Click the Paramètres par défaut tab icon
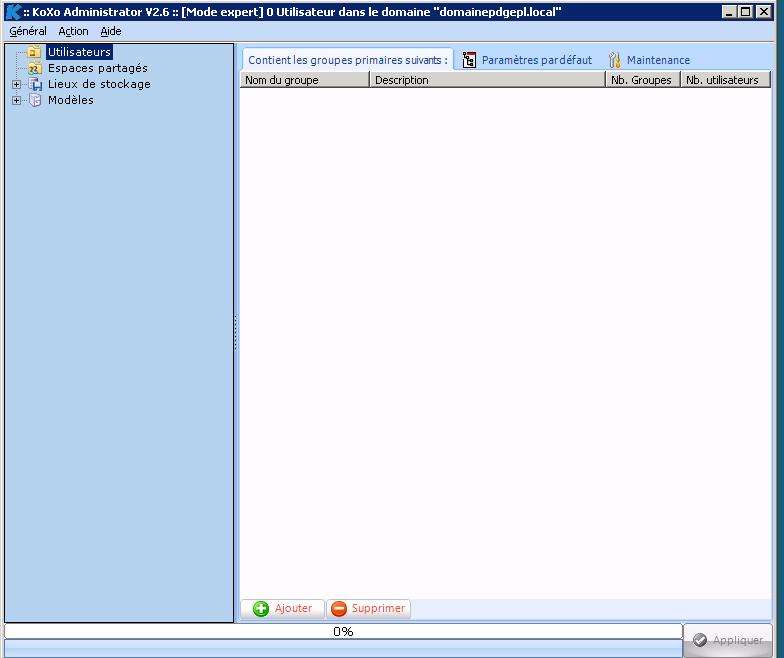 click(469, 60)
